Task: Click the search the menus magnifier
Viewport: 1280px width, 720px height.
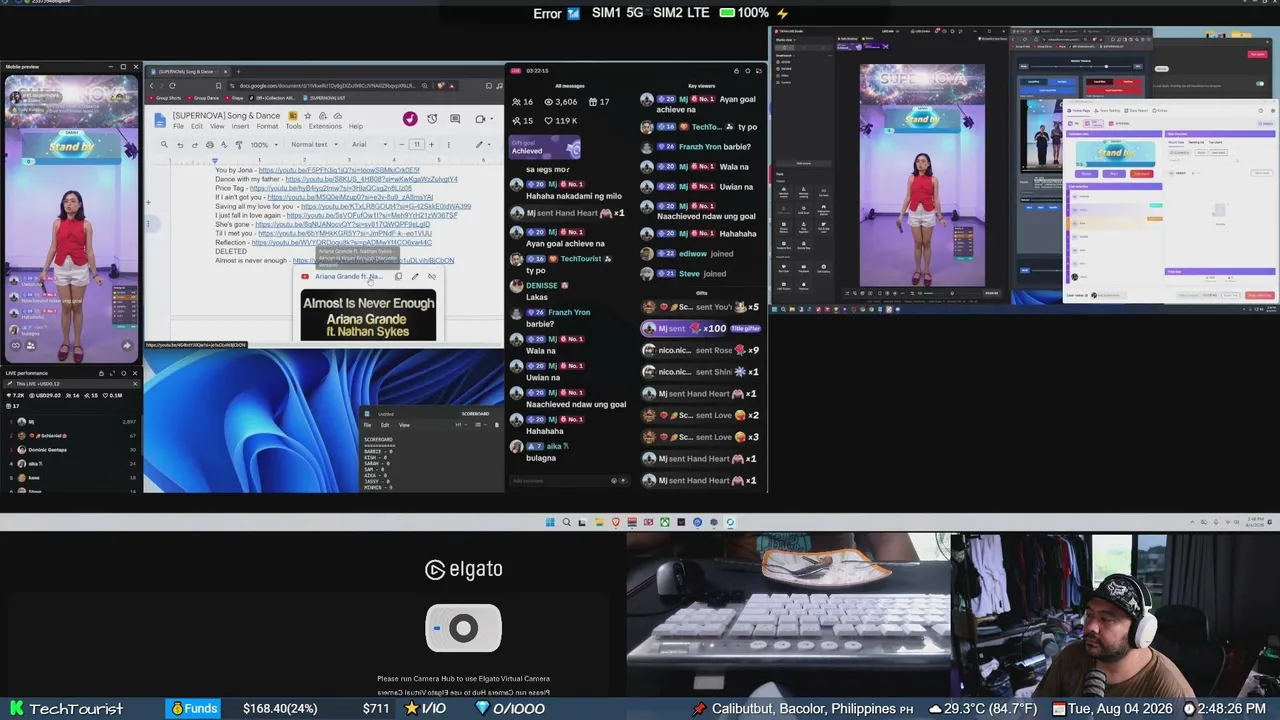Action: click(164, 145)
